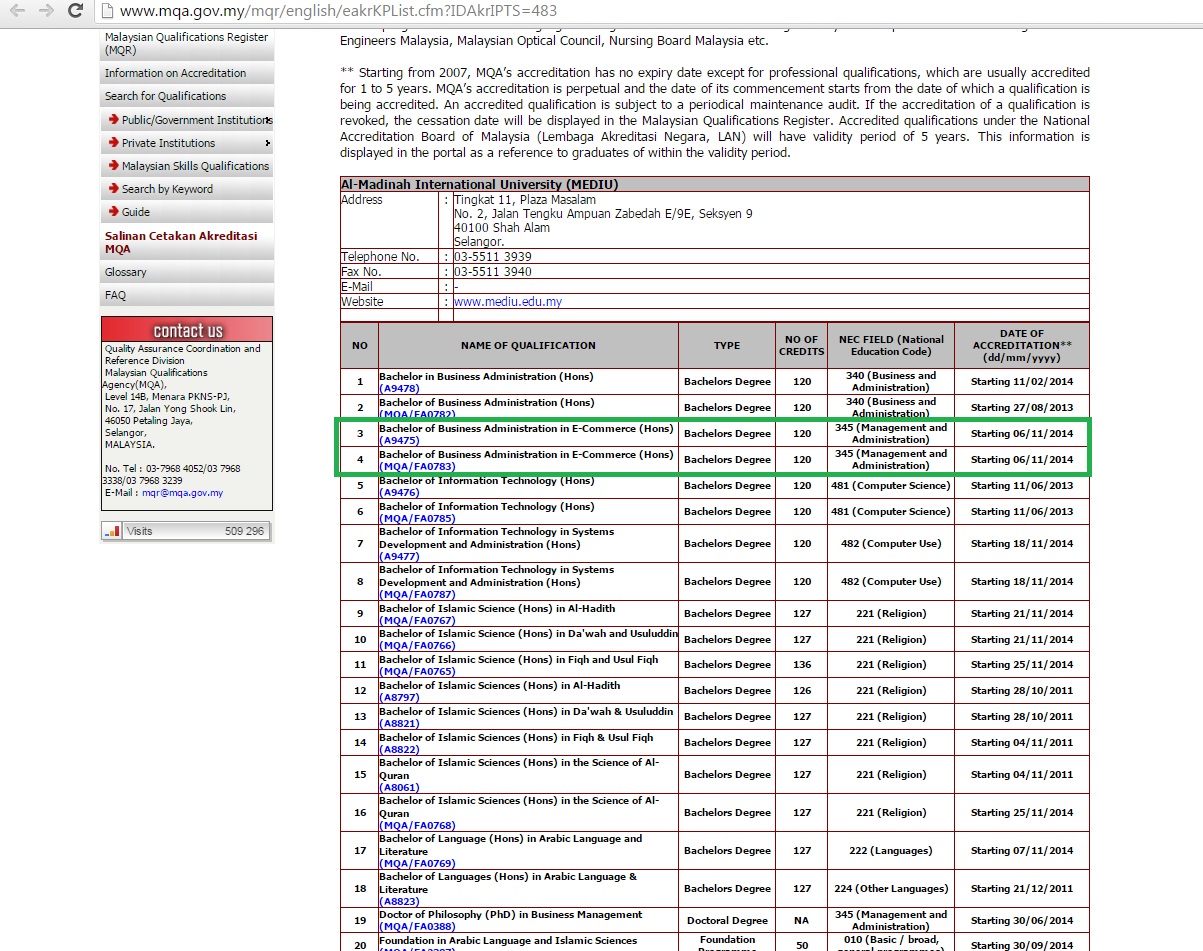Click the TYPE column header
The height and width of the screenshot is (951, 1203).
point(727,346)
